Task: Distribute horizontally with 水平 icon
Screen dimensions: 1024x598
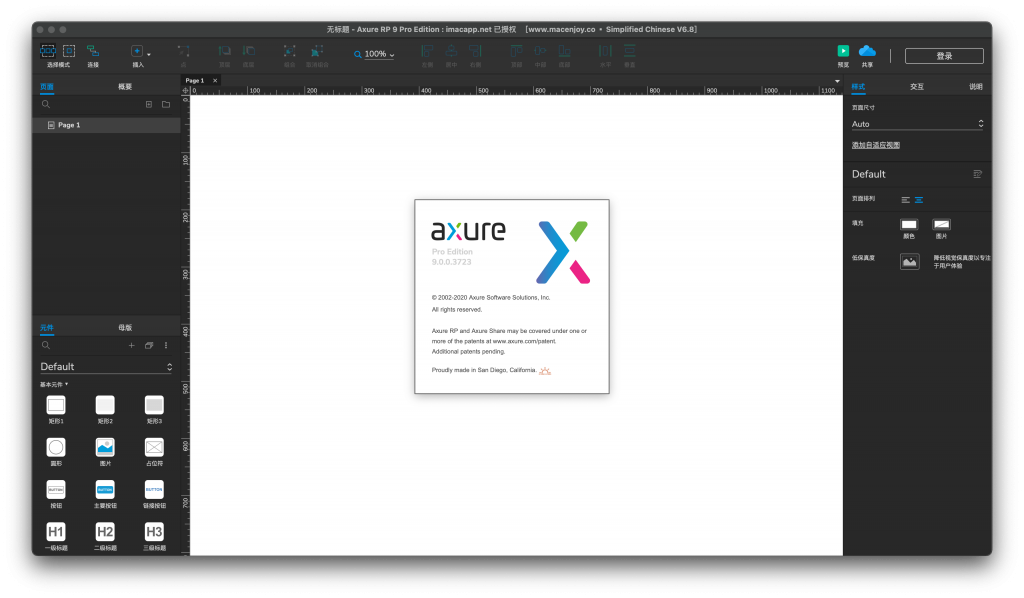Action: (x=605, y=51)
